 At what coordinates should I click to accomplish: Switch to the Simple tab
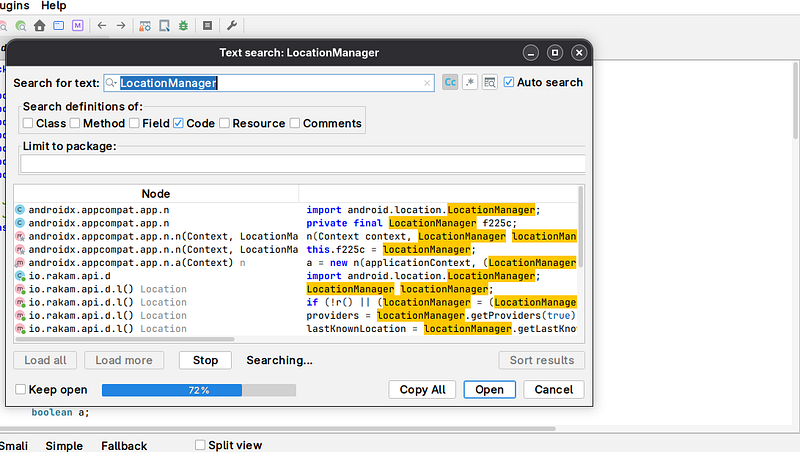pyautogui.click(x=64, y=445)
